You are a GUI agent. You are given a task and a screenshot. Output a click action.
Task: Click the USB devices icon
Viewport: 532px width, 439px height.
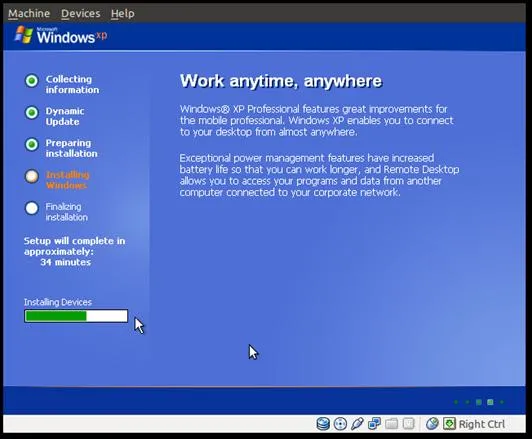[x=357, y=424]
